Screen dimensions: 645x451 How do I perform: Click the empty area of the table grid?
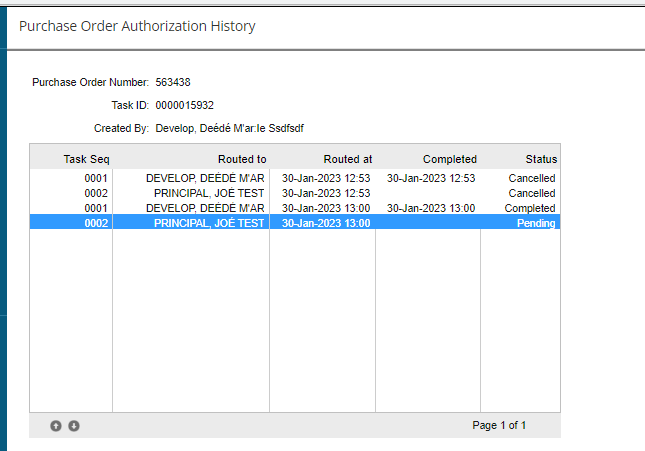coord(320,320)
